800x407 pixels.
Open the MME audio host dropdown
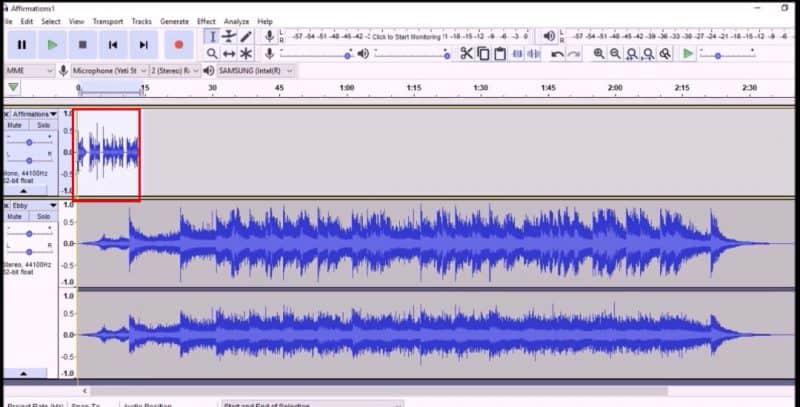(x=28, y=71)
